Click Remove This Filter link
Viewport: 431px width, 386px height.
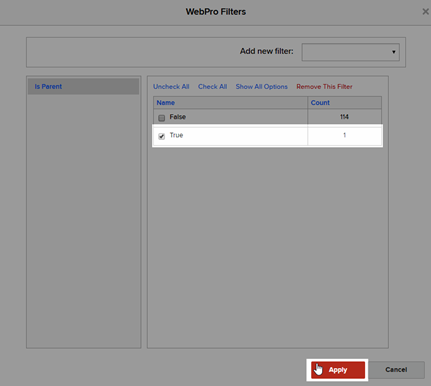tap(324, 87)
